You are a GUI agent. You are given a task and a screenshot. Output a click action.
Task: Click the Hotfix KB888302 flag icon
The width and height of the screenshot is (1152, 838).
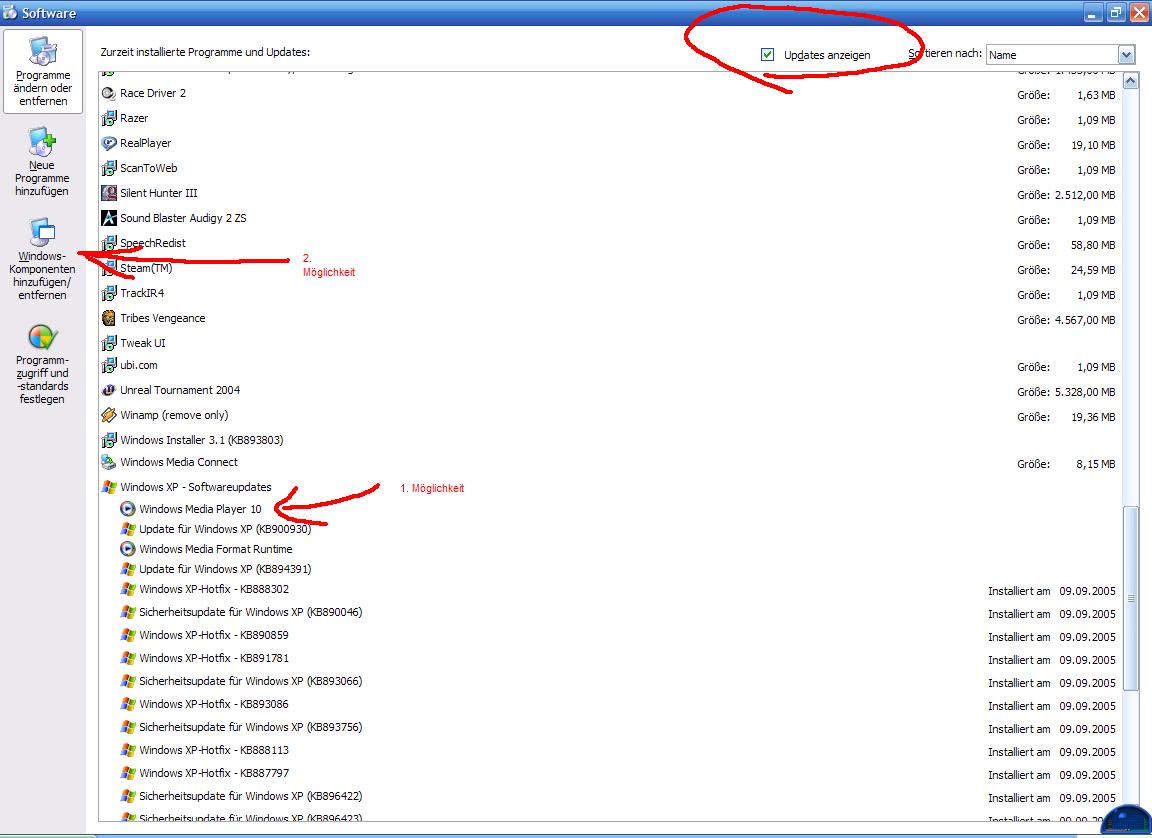point(128,589)
